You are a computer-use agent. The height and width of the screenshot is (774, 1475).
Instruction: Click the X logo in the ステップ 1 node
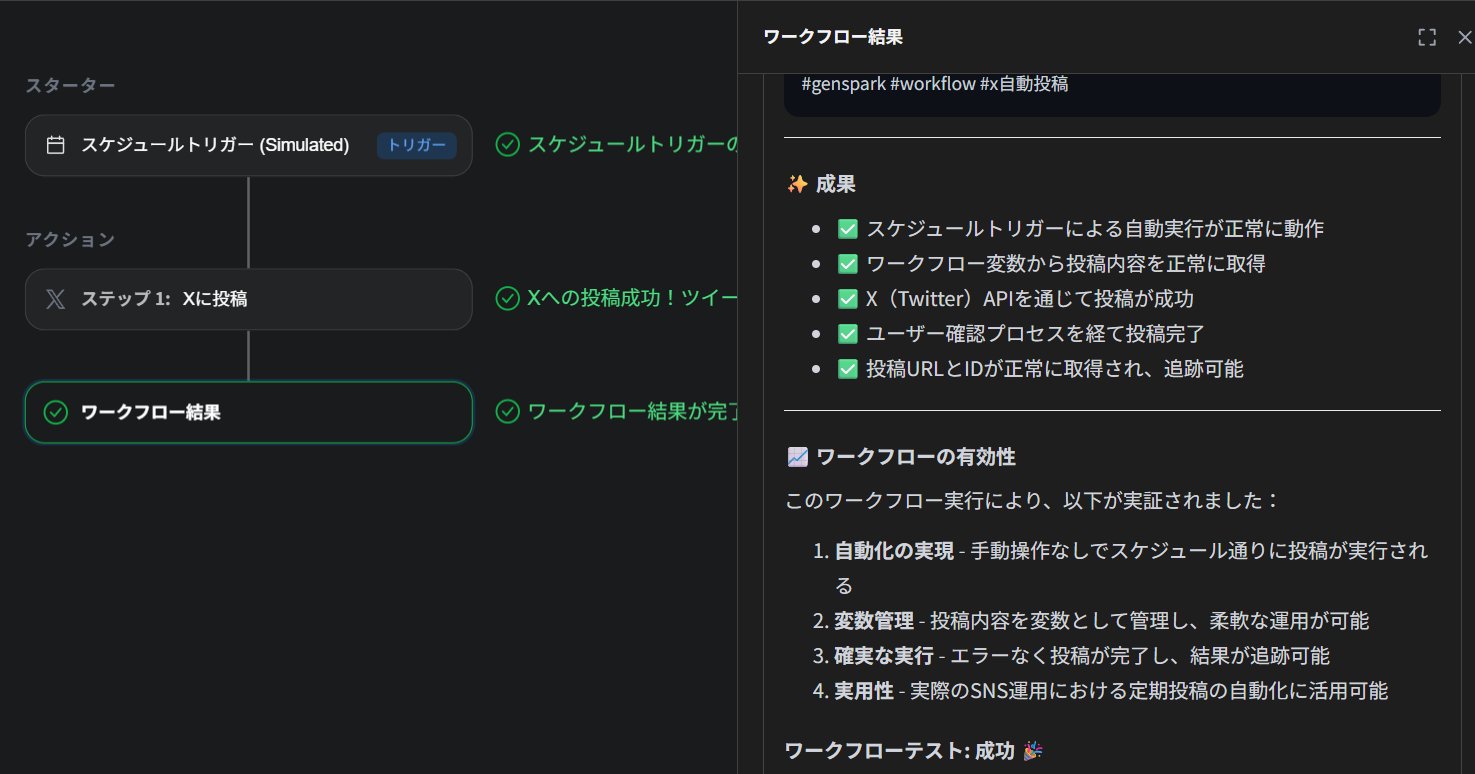pyautogui.click(x=56, y=299)
